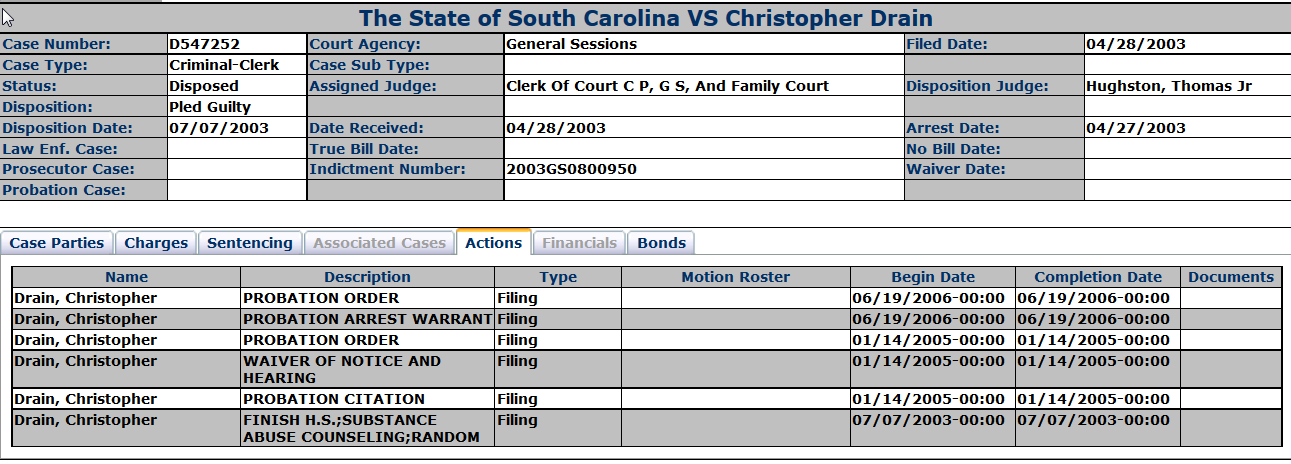Select the Associated Cases tab
This screenshot has width=1291, height=464.
click(379, 243)
